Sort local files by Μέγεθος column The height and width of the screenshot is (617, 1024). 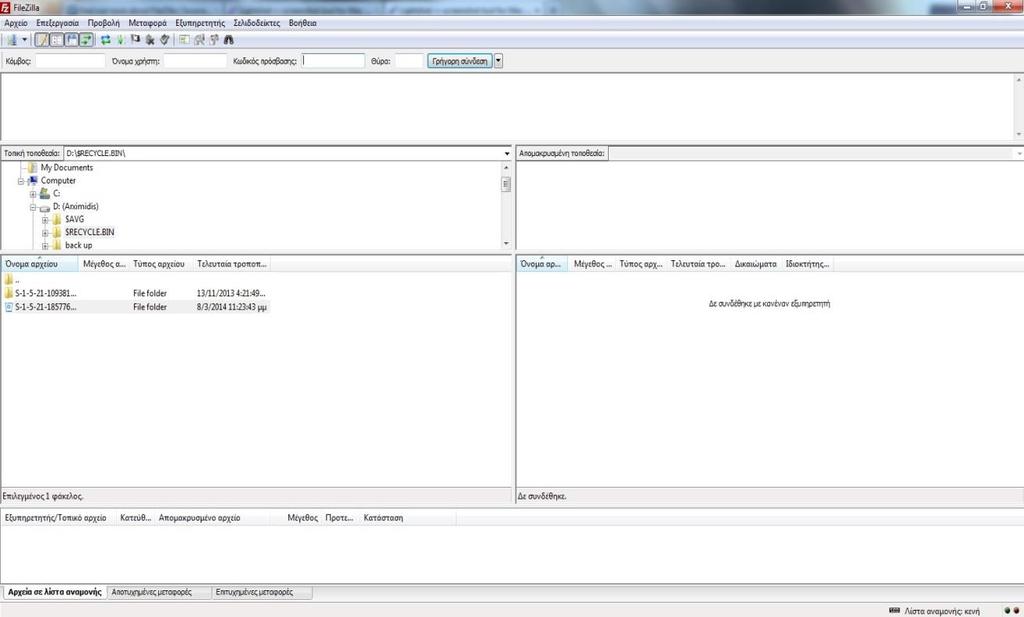(x=103, y=264)
